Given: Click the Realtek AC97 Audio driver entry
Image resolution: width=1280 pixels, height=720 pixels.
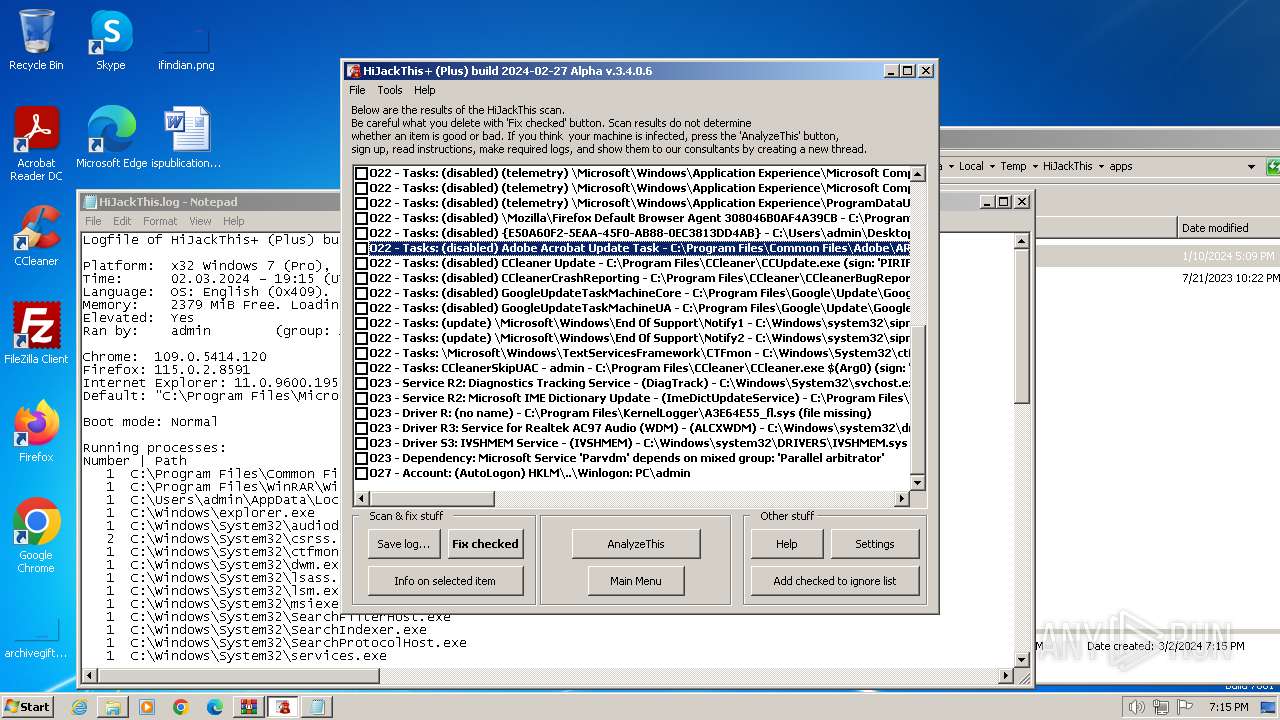Looking at the screenshot, I should [639, 428].
